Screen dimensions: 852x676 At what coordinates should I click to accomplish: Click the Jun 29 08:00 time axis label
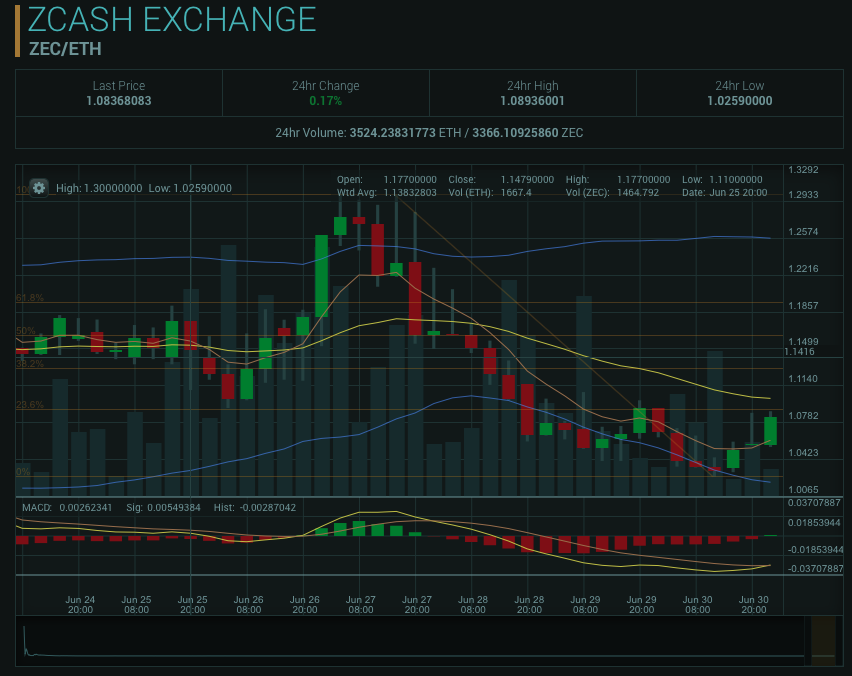[585, 604]
